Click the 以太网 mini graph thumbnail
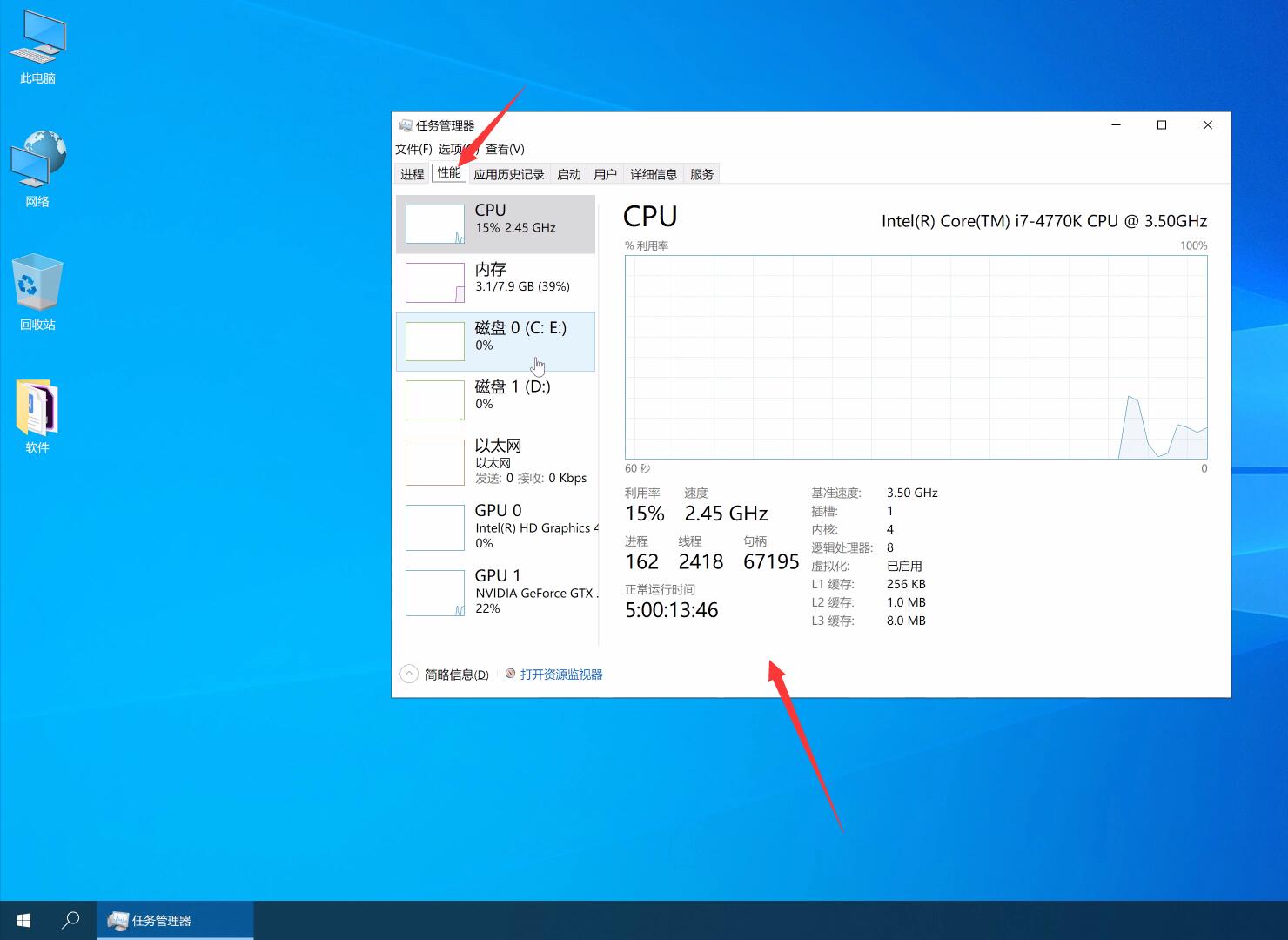Image resolution: width=1288 pixels, height=940 pixels. tap(435, 462)
